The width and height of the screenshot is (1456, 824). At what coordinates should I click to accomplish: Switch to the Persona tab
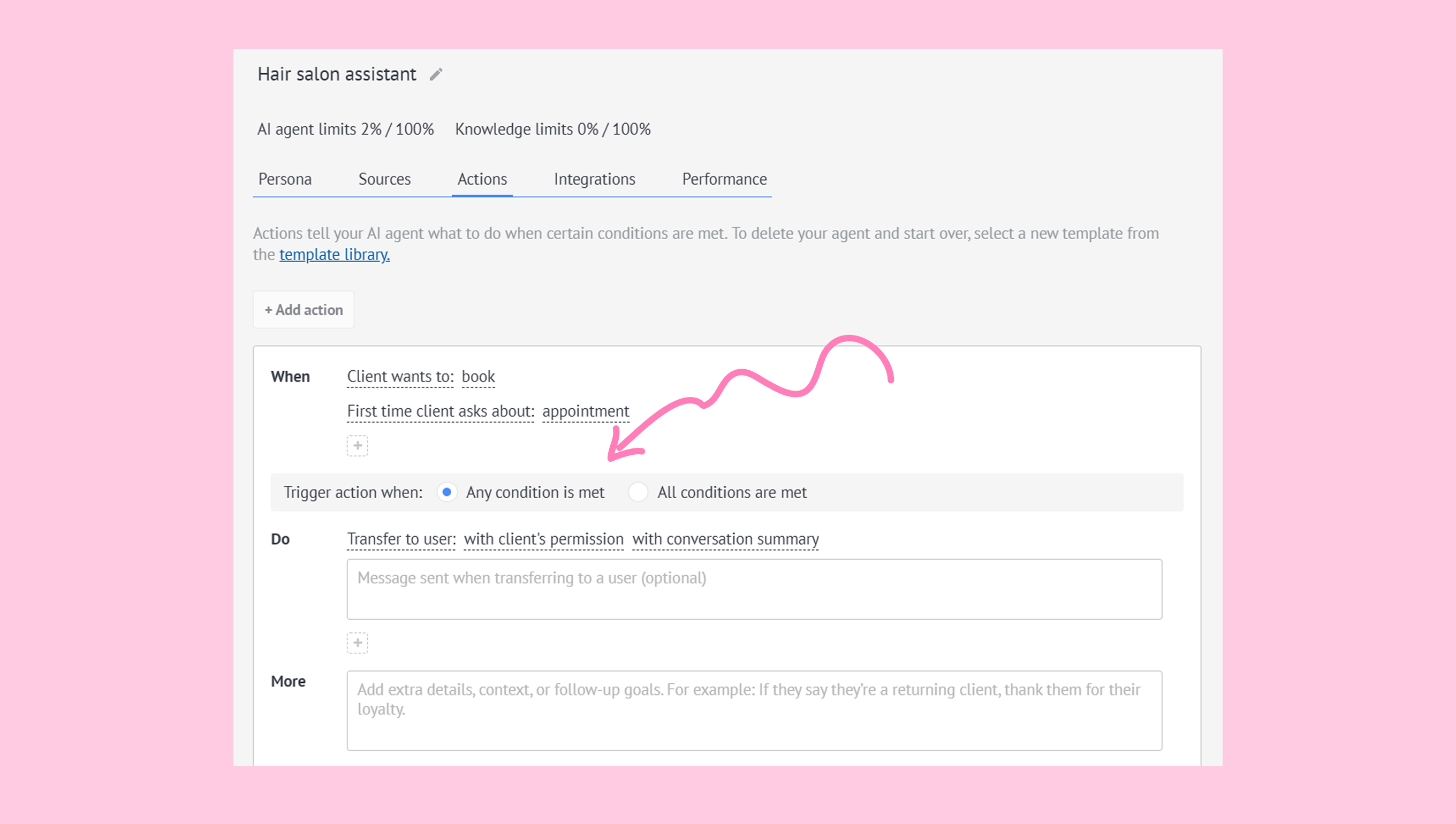click(285, 179)
